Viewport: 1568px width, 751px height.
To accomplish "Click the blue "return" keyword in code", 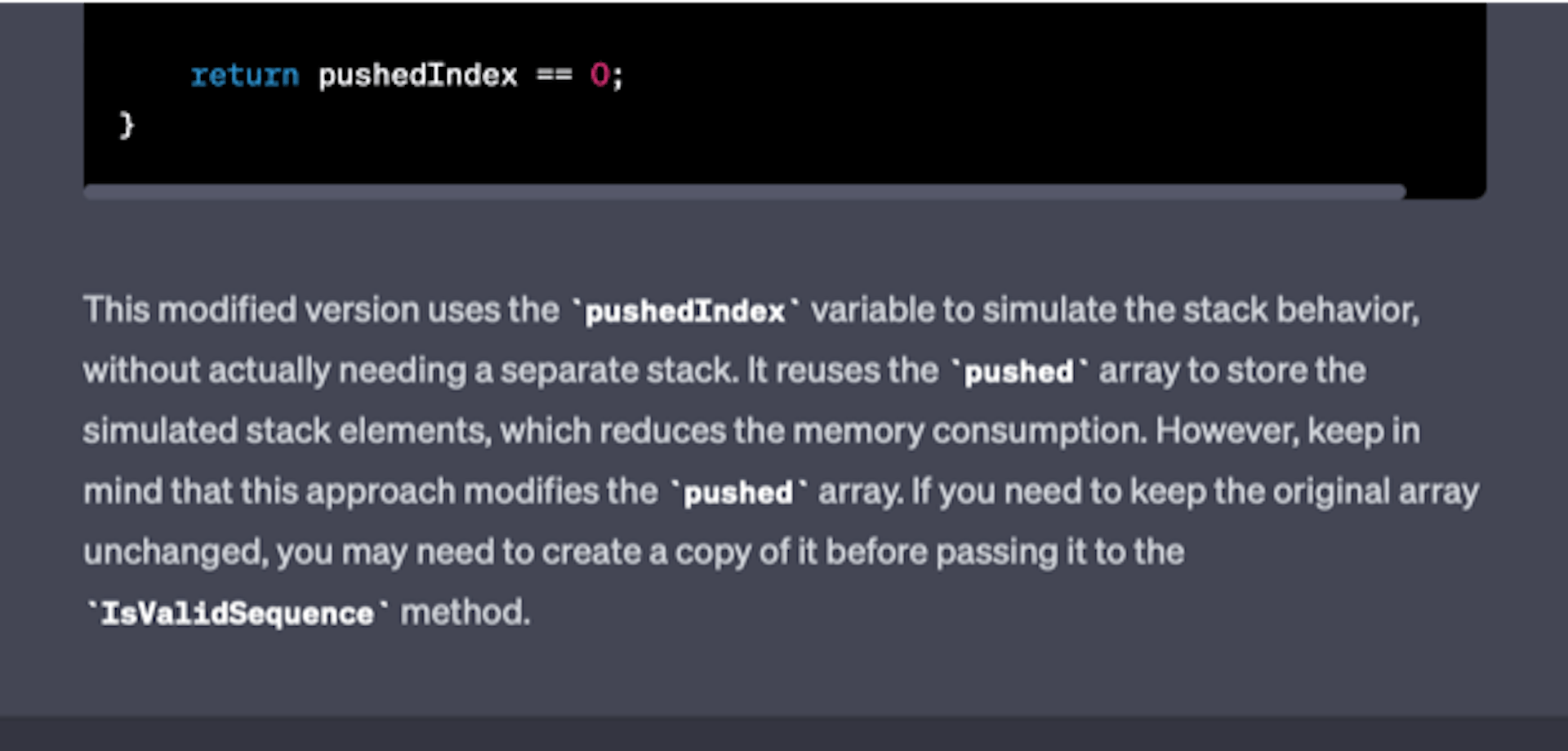I will (x=244, y=76).
